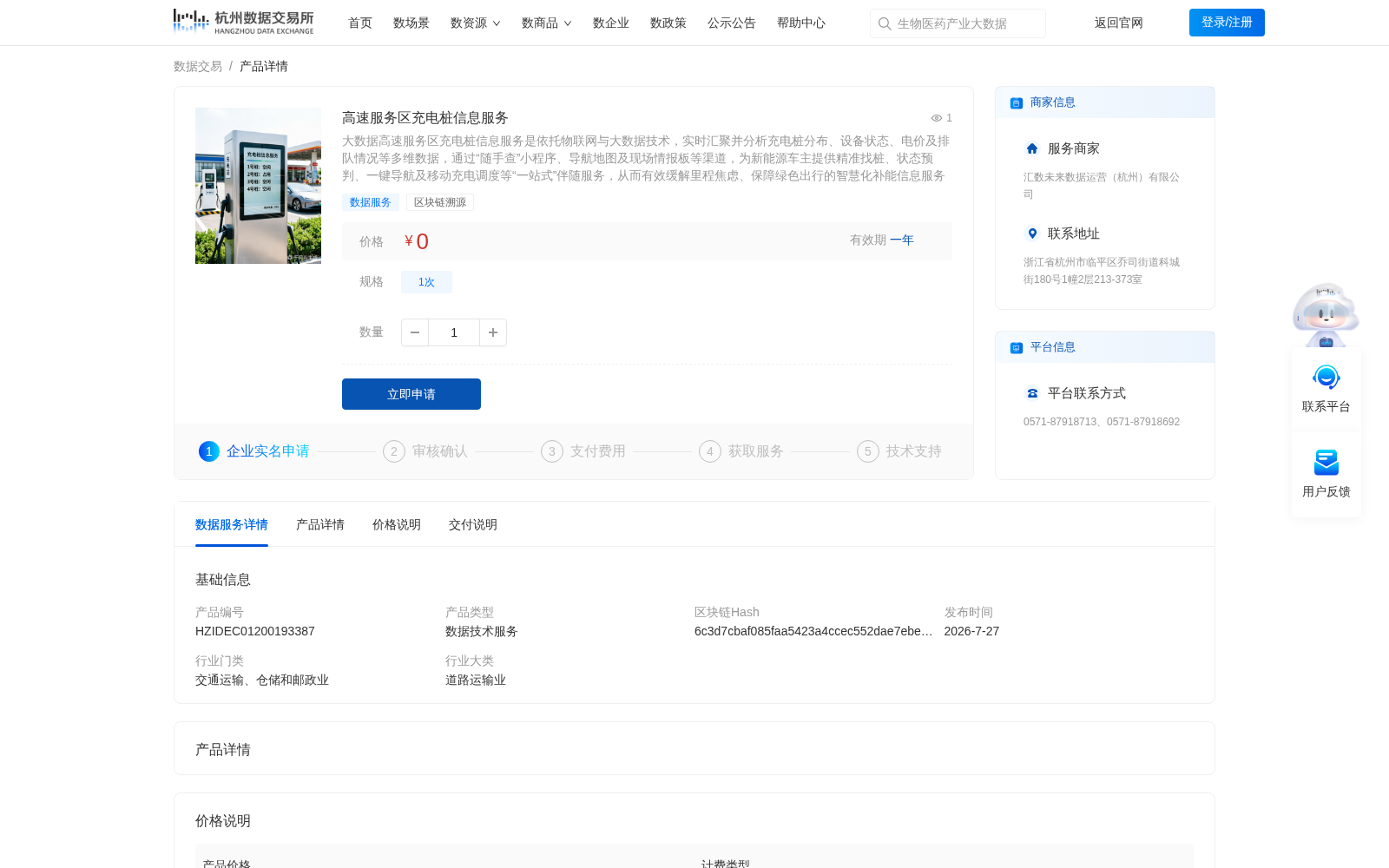Click product number HZIDEC01200193387
Image resolution: width=1389 pixels, height=868 pixels.
pos(255,631)
